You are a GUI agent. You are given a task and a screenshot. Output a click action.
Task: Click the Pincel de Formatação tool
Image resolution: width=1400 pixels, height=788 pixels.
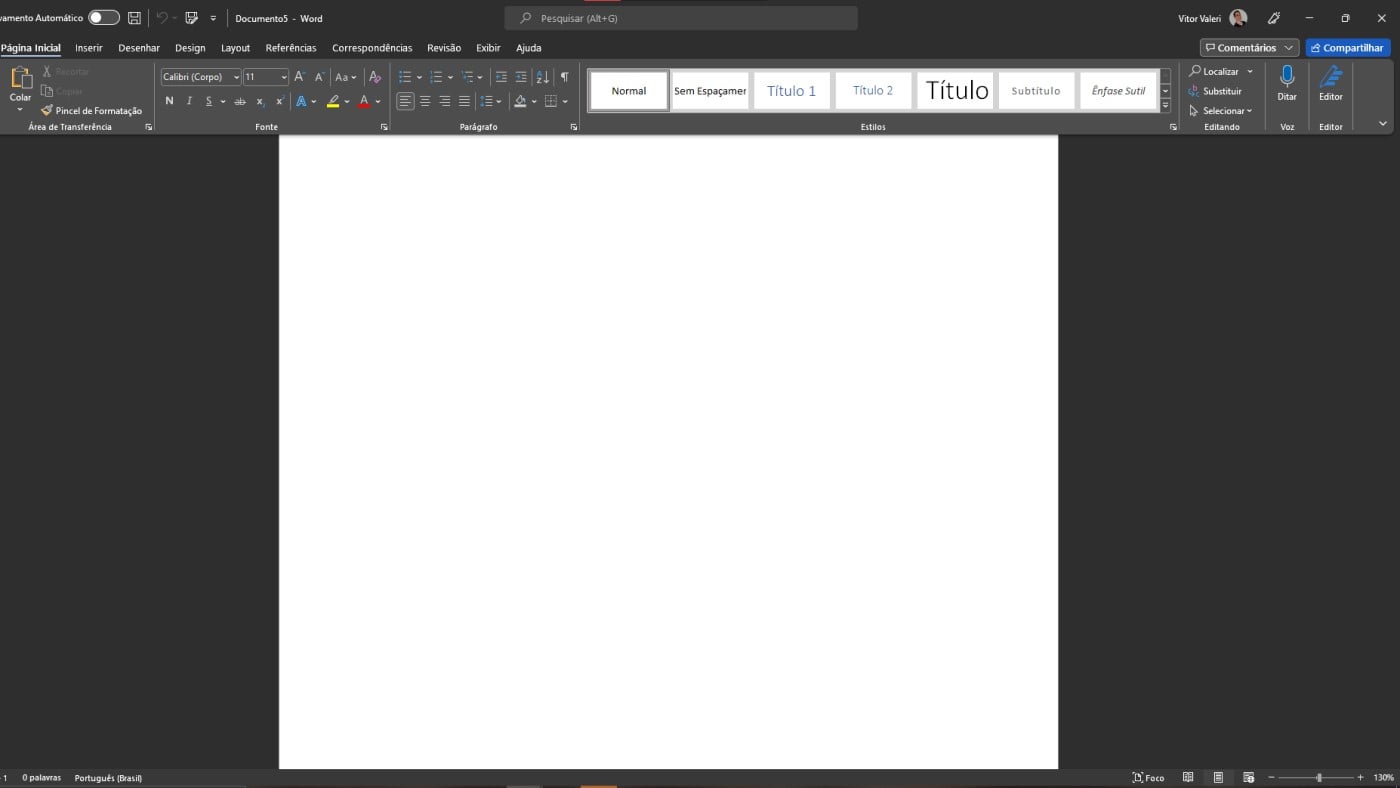[91, 110]
